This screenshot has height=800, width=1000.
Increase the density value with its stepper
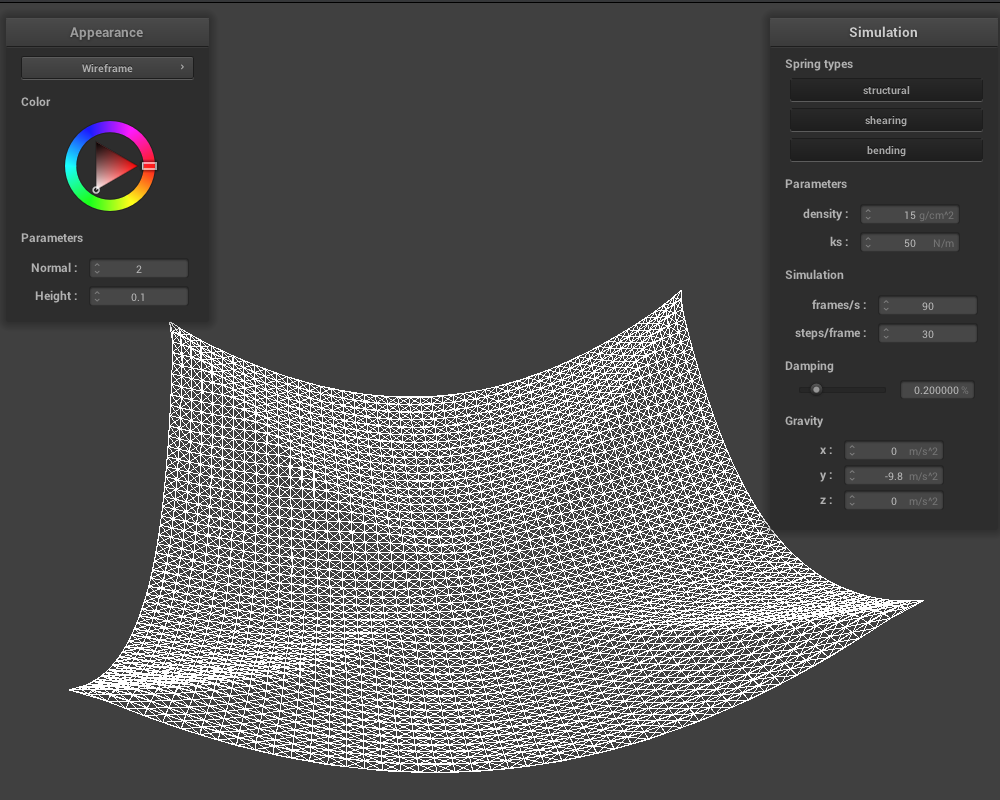(x=868, y=211)
